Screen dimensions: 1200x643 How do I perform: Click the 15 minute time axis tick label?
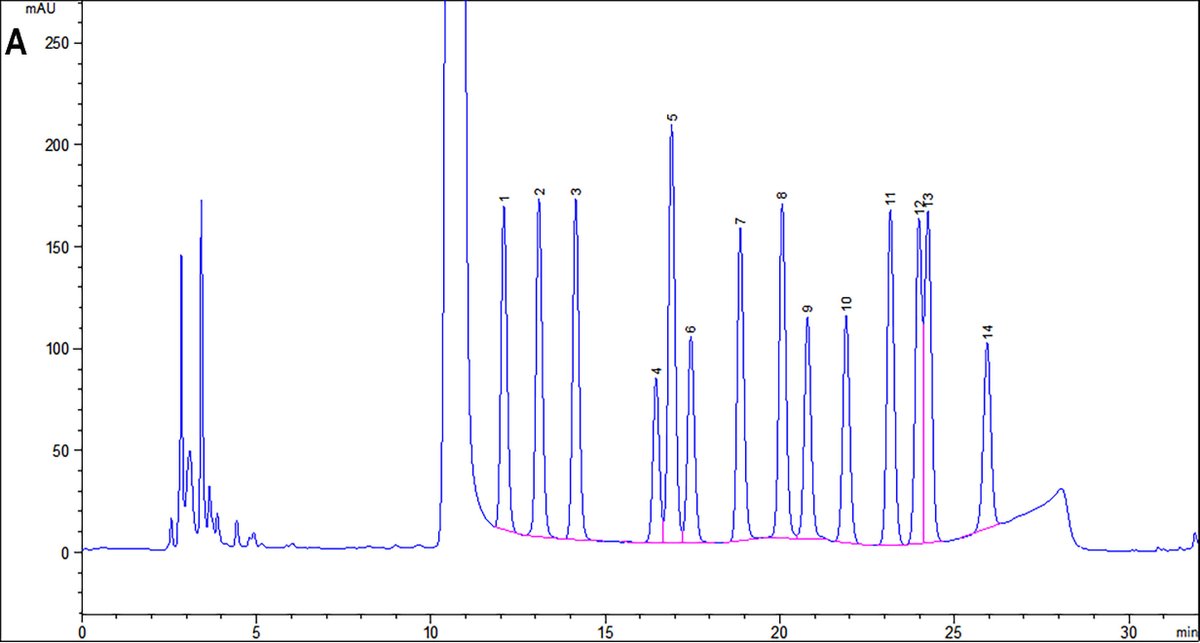(x=605, y=633)
